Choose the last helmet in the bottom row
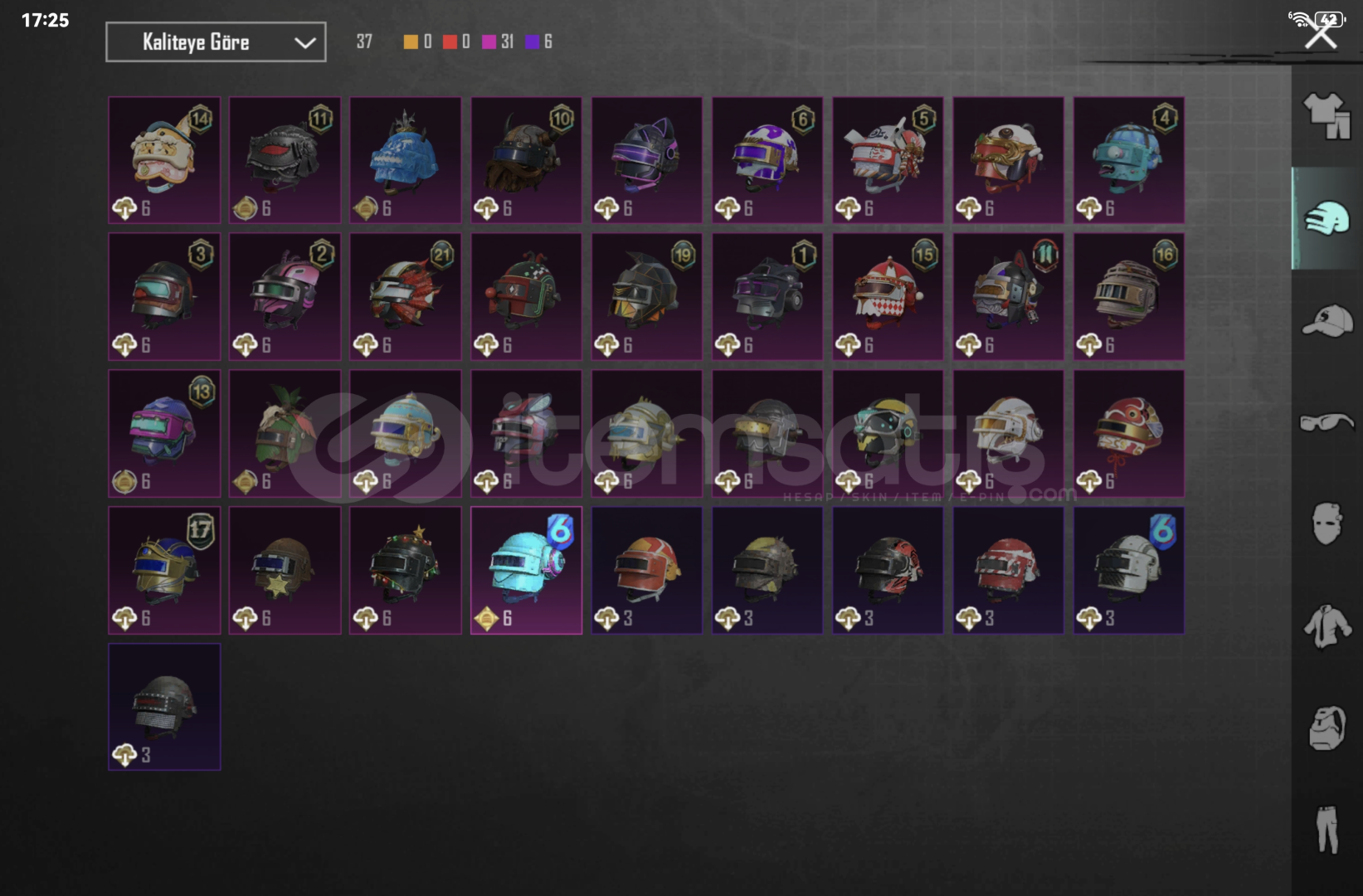The image size is (1363, 896). 164,707
